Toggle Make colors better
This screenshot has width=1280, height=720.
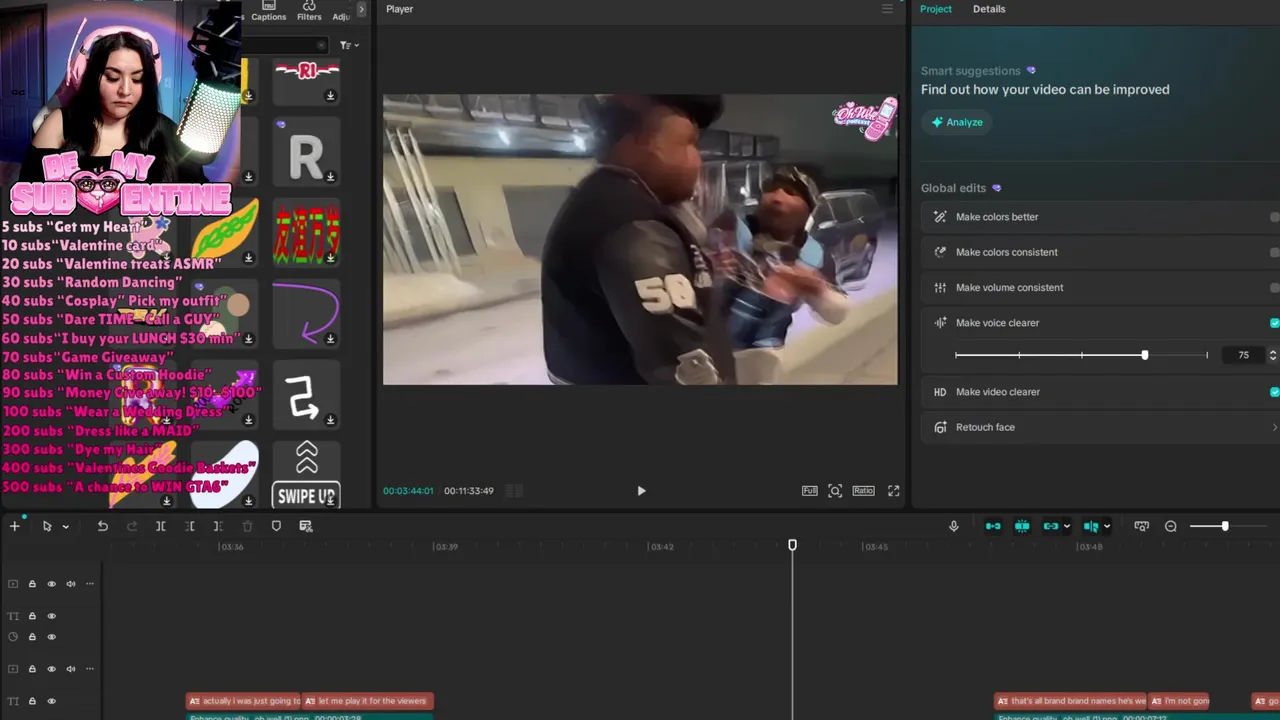[x=1274, y=217]
